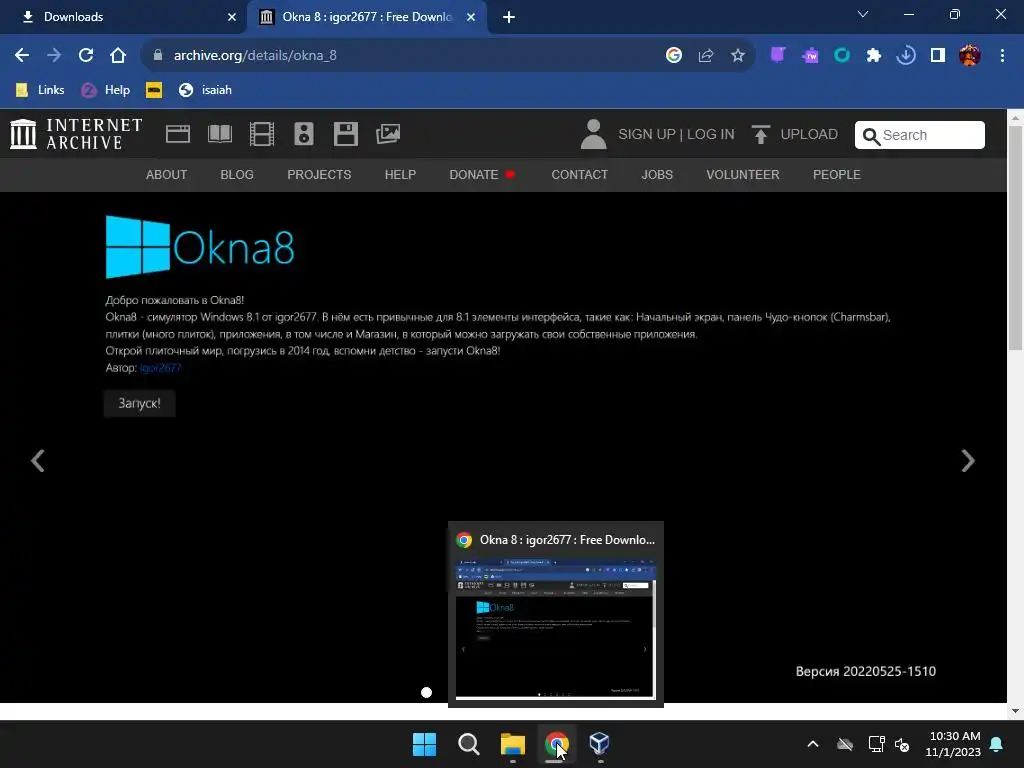The height and width of the screenshot is (768, 1024).
Task: Open the CONTACT menu item
Action: (x=579, y=175)
